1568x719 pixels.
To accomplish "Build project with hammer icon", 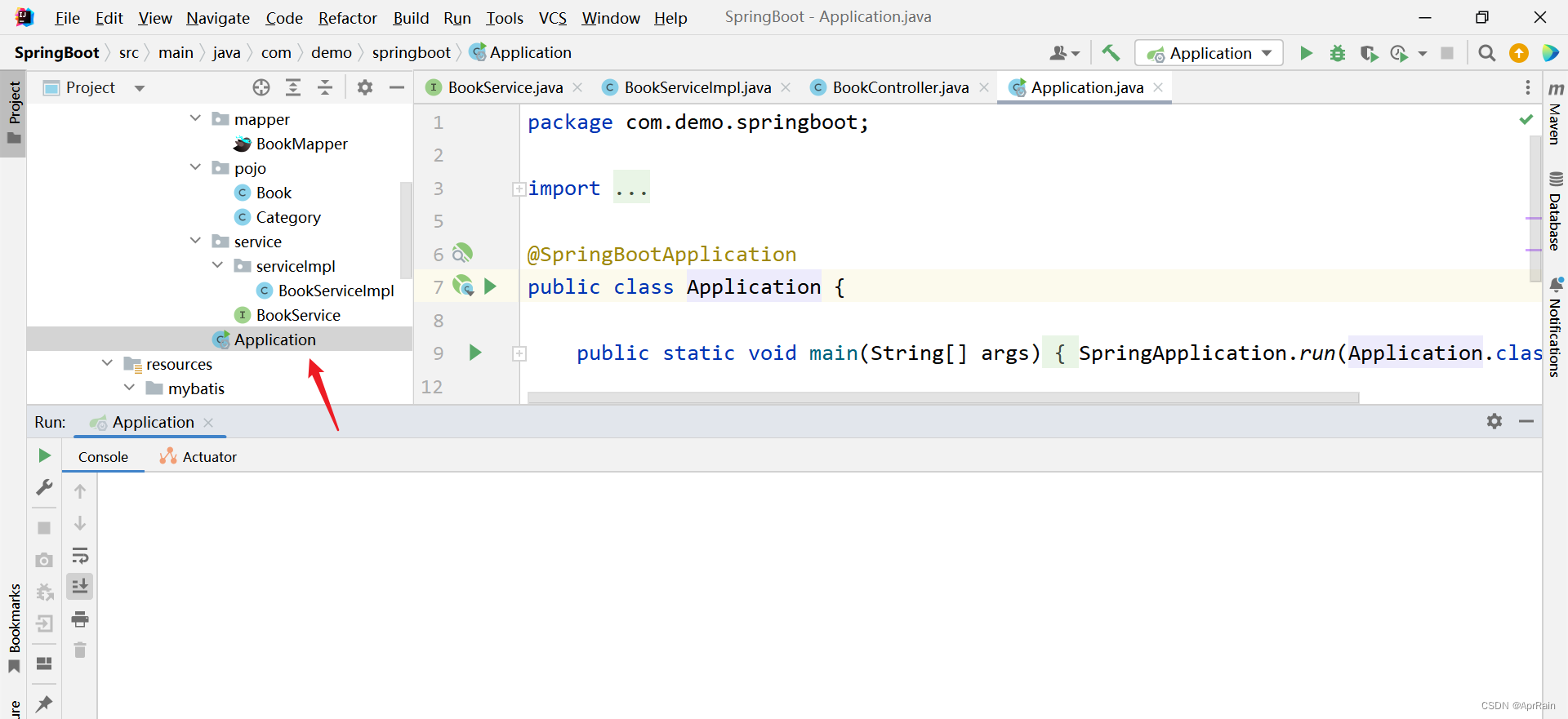I will click(1111, 52).
